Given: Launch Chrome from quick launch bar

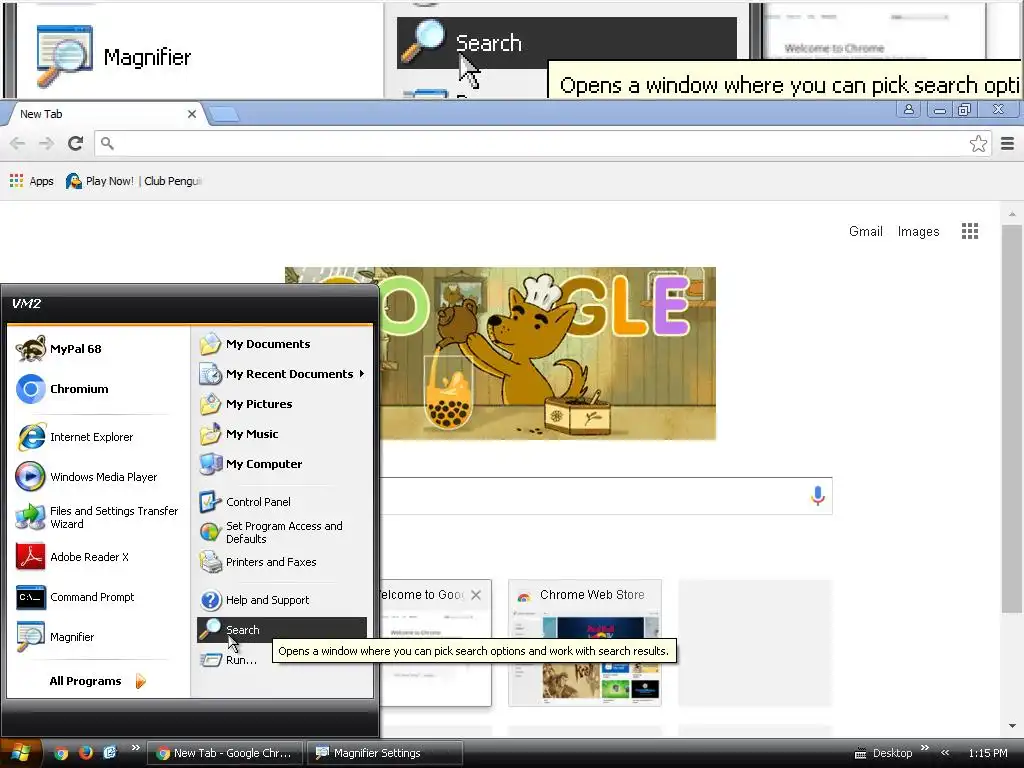Looking at the screenshot, I should [61, 753].
